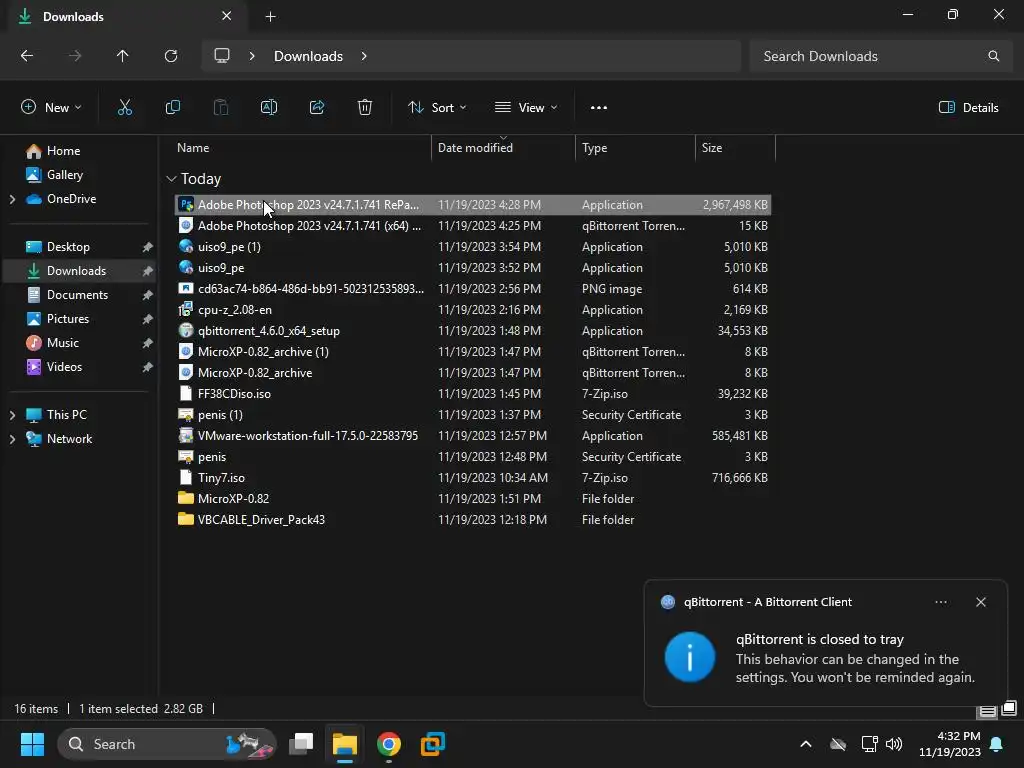
Task: Click chevron before Downloads in address bar
Action: pos(252,56)
